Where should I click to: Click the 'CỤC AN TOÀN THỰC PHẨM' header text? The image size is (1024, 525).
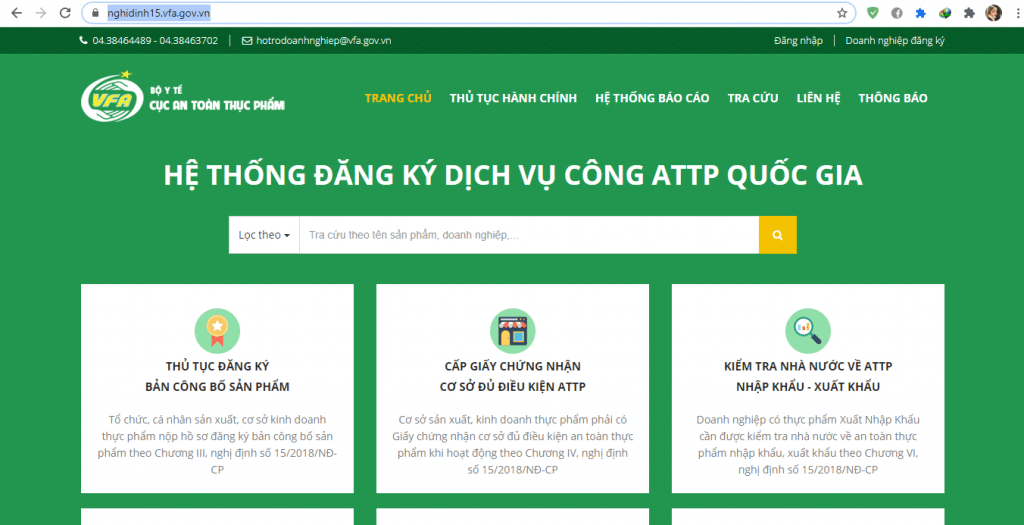(217, 105)
